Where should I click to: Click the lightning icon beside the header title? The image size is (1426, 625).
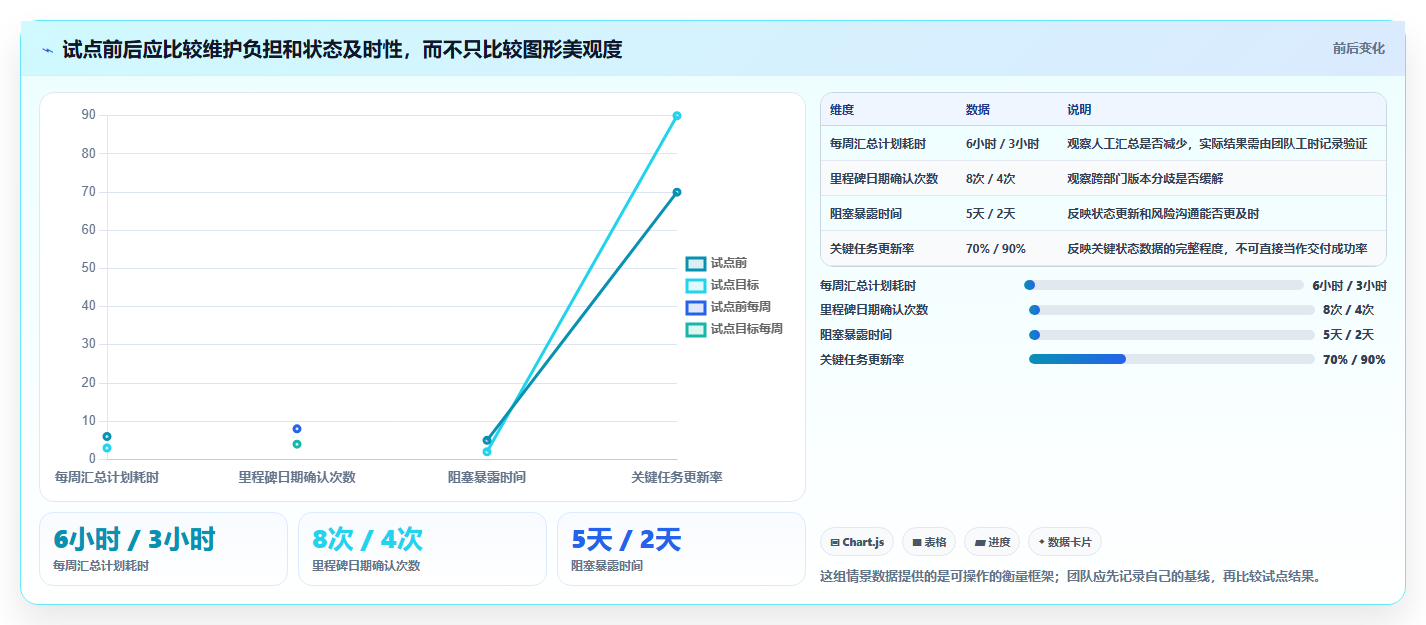(48, 49)
